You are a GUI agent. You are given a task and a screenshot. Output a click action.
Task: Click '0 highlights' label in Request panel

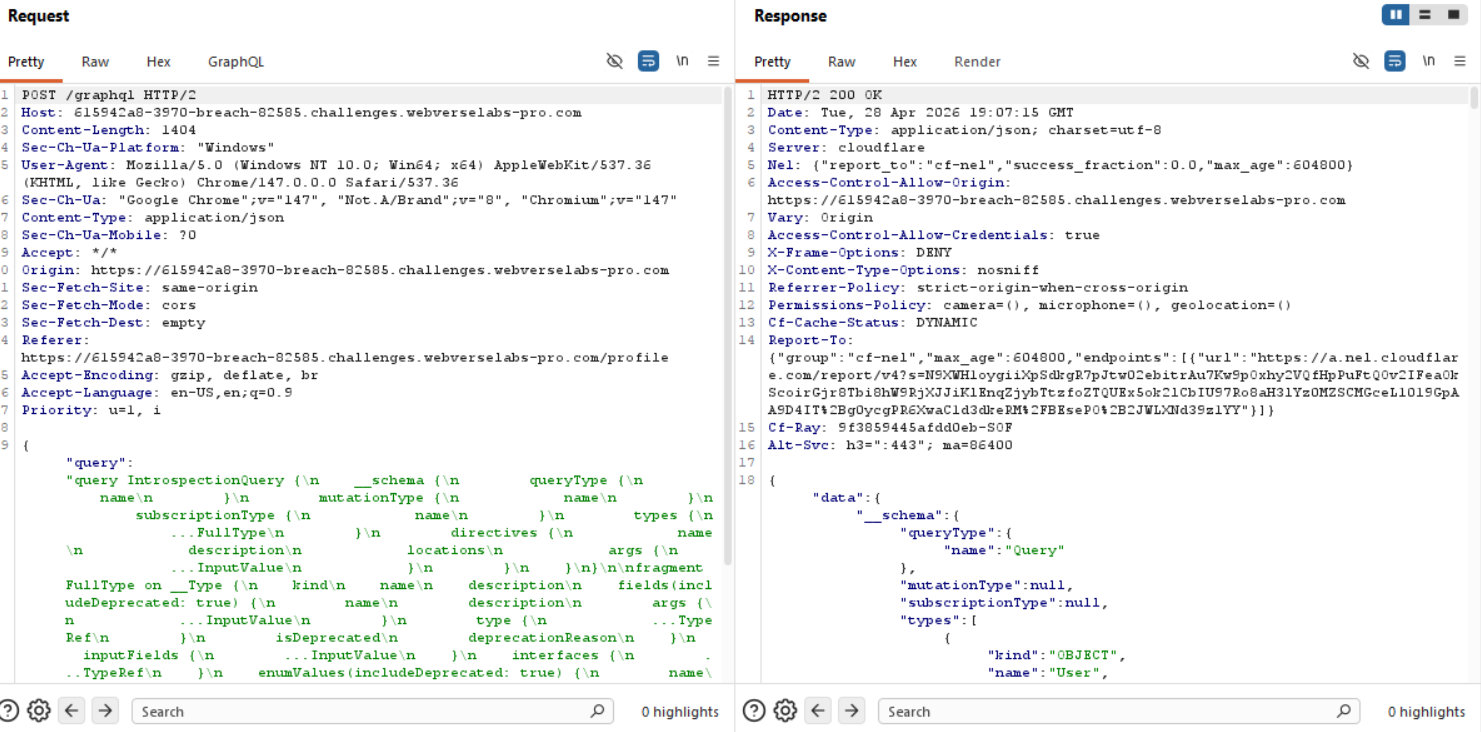pos(680,712)
